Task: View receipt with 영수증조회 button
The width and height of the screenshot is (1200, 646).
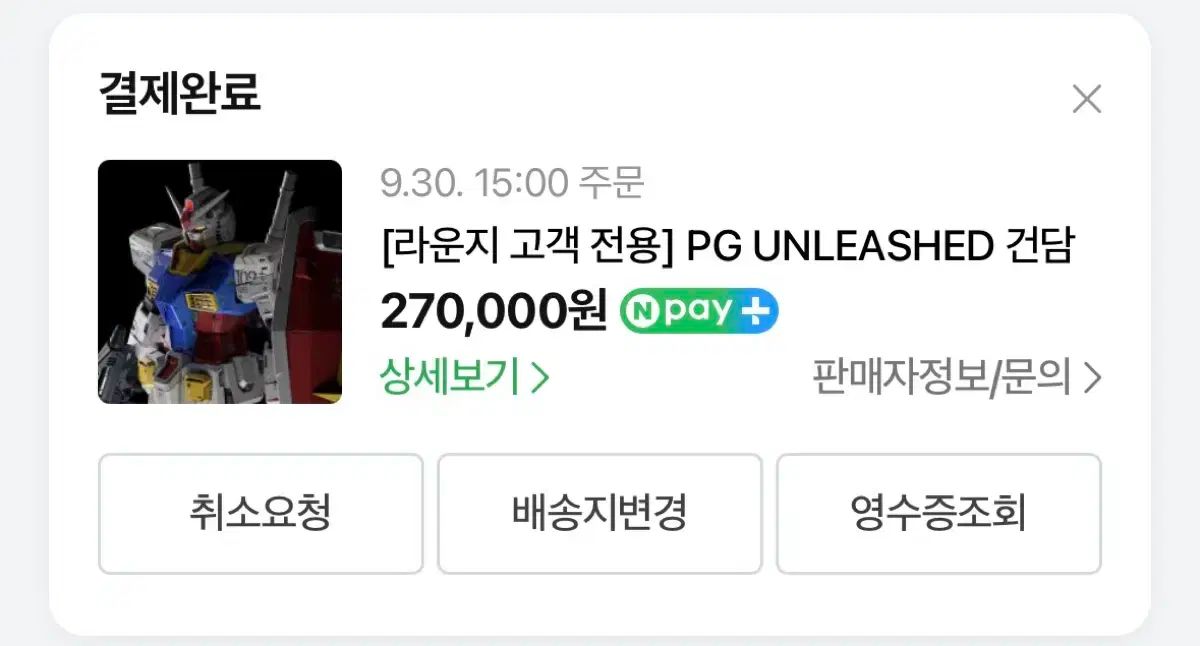Action: pos(939,514)
